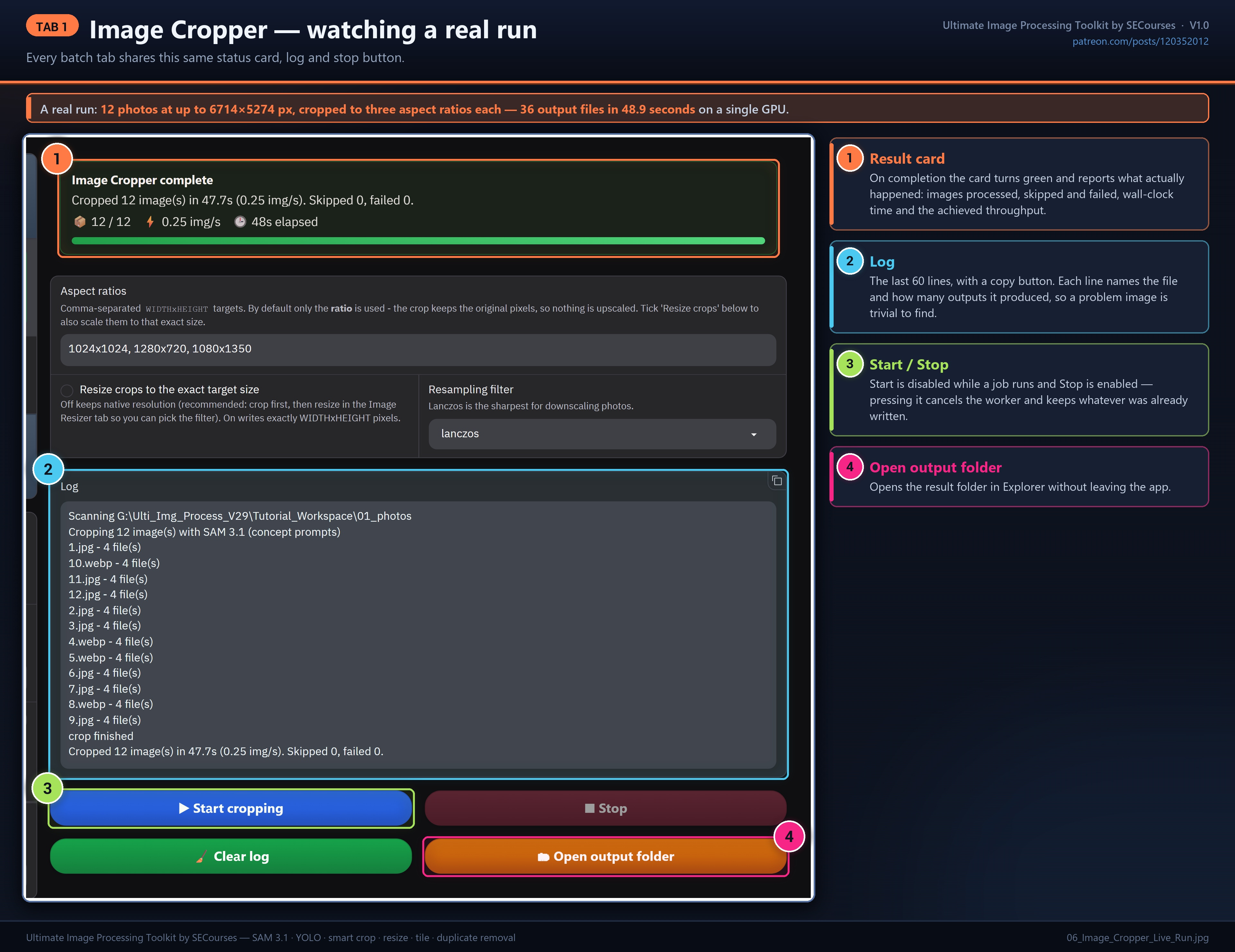1235x952 pixels.
Task: Click the 'TAB 1' badge in the header
Action: [x=52, y=26]
